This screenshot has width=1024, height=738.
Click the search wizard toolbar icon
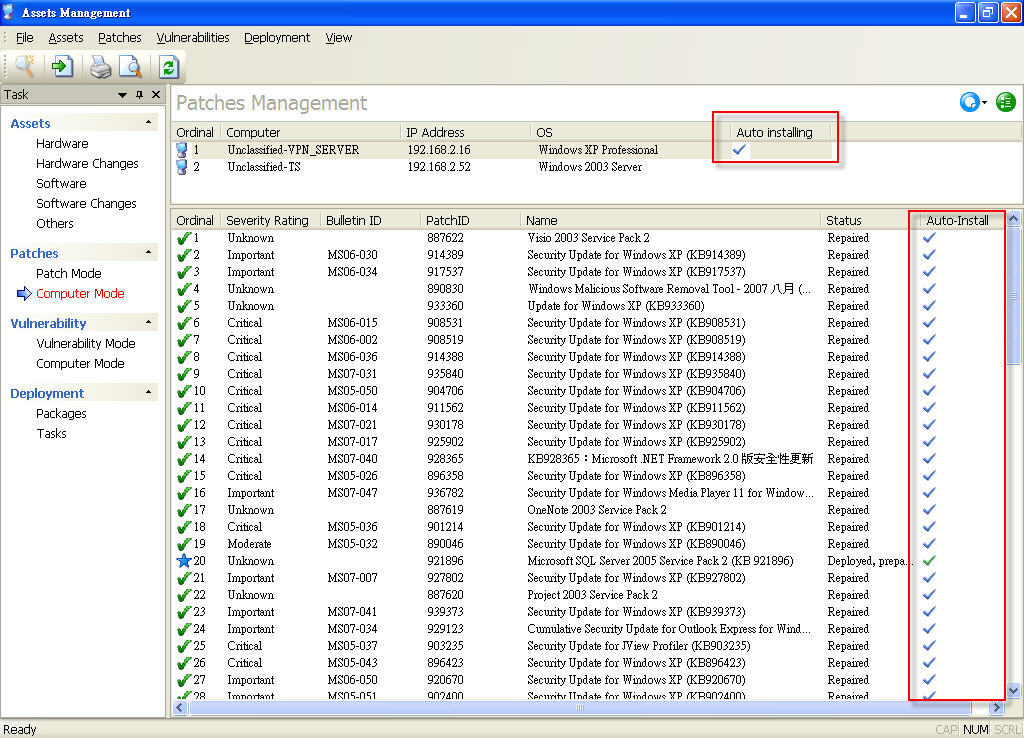(x=25, y=66)
